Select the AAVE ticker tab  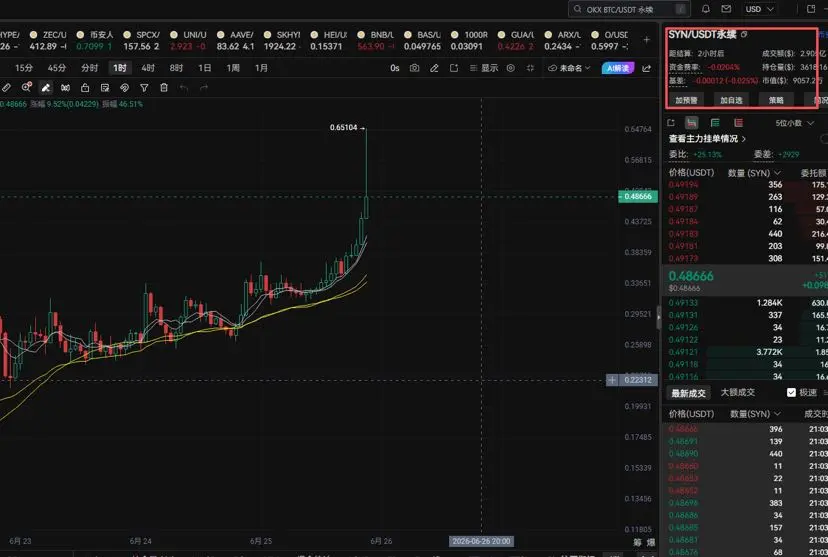236,41
